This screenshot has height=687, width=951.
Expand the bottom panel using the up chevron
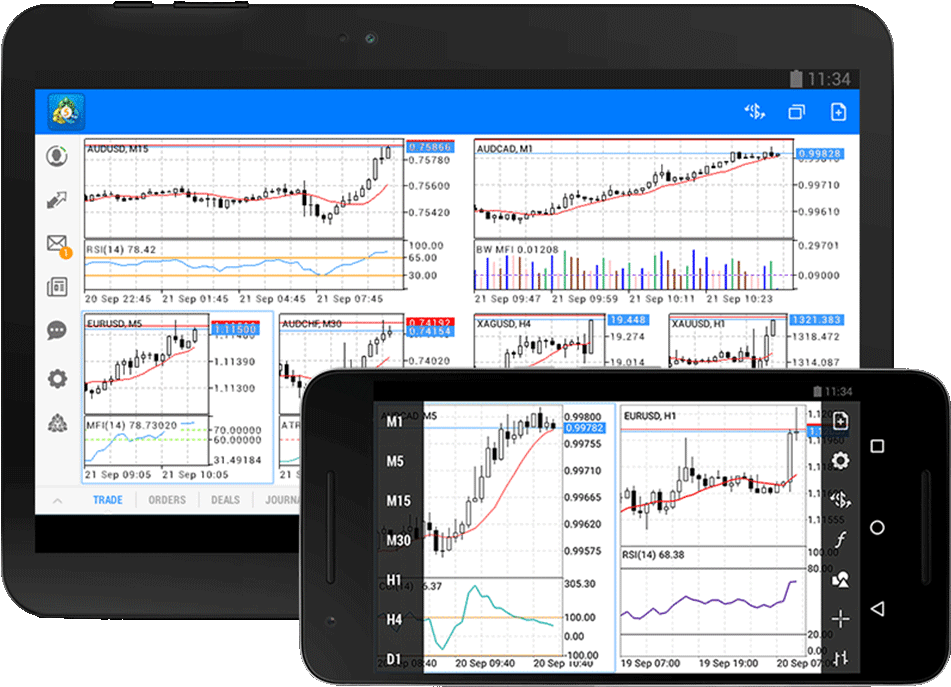(x=57, y=500)
